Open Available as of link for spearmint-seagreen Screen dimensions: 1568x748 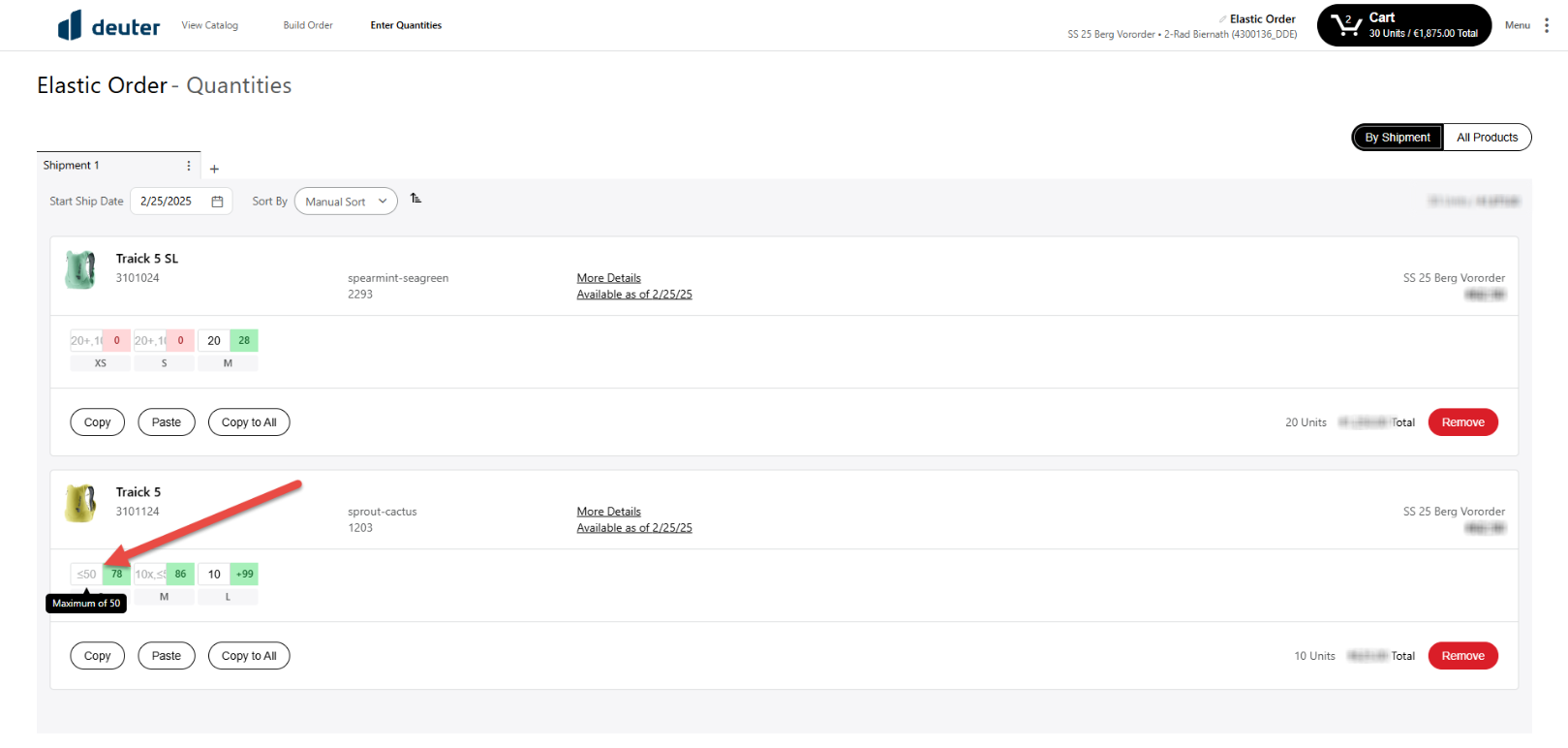(634, 295)
